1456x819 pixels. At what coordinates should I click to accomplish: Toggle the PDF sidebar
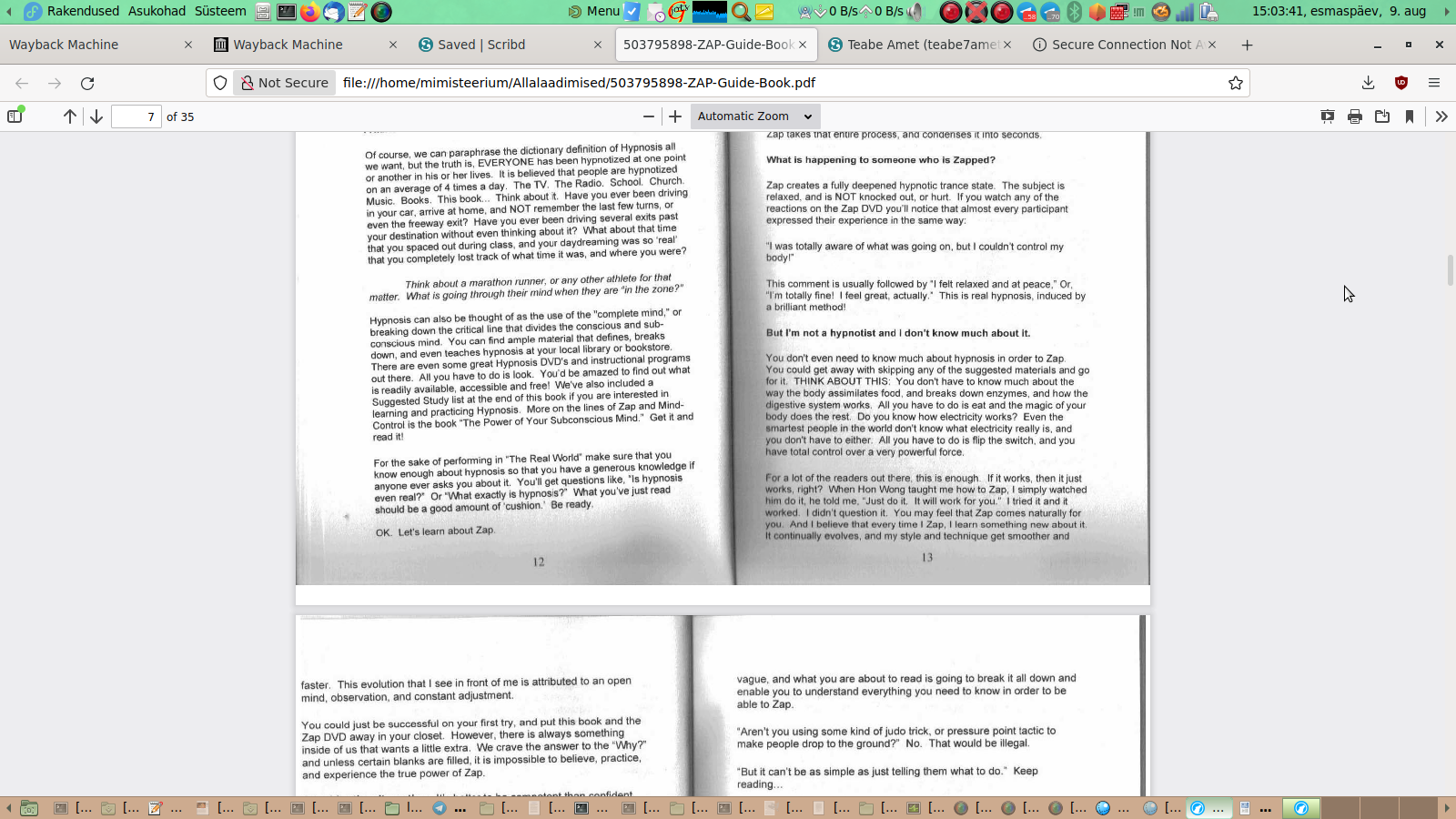(x=15, y=116)
